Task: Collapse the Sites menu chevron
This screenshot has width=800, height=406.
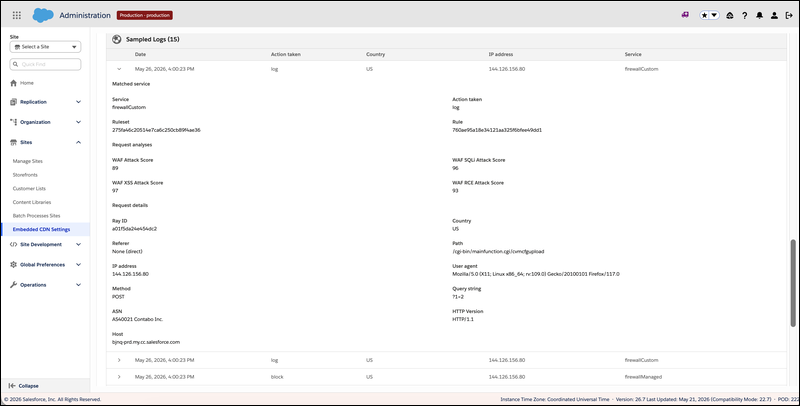Action: click(78, 142)
